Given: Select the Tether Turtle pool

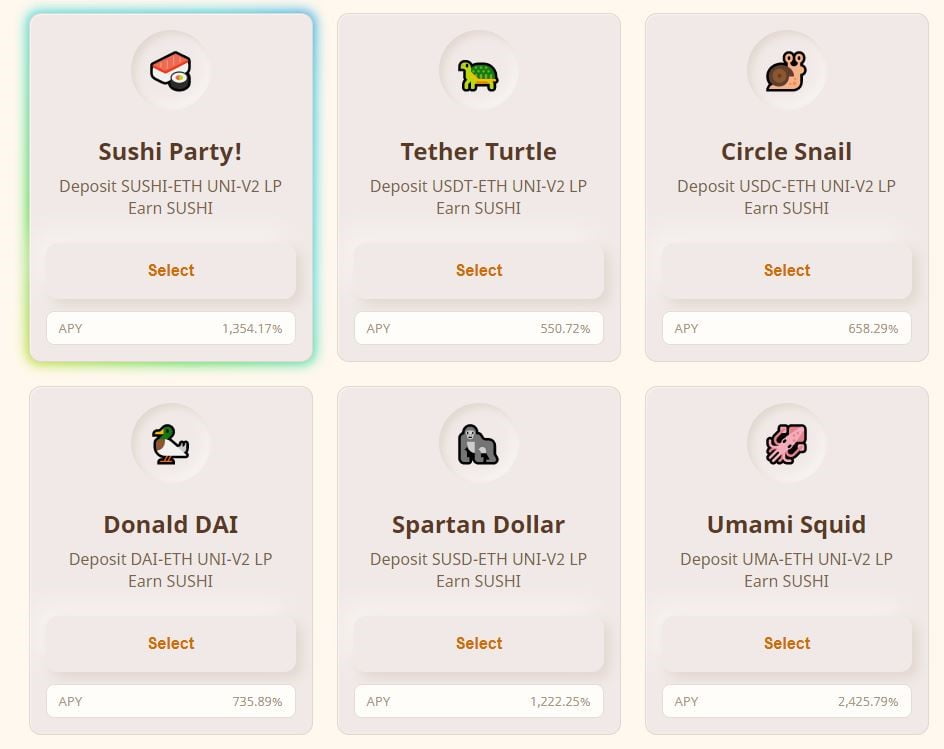Looking at the screenshot, I should point(479,270).
